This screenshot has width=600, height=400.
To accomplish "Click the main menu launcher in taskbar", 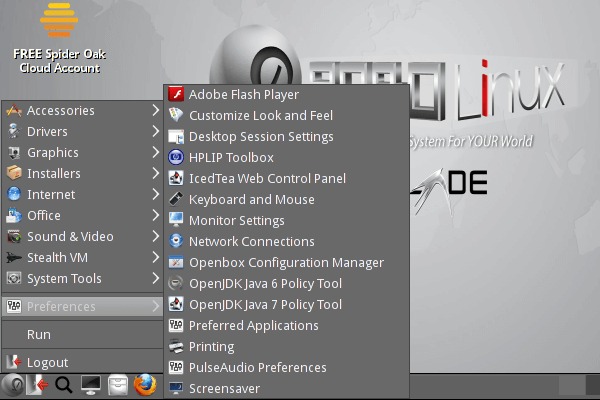I will click(13, 385).
